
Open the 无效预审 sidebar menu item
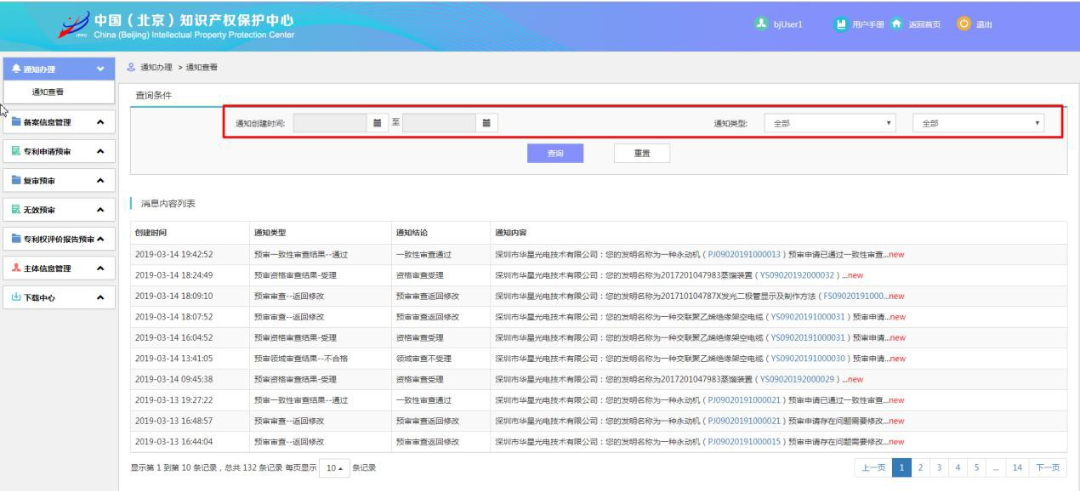[x=40, y=210]
